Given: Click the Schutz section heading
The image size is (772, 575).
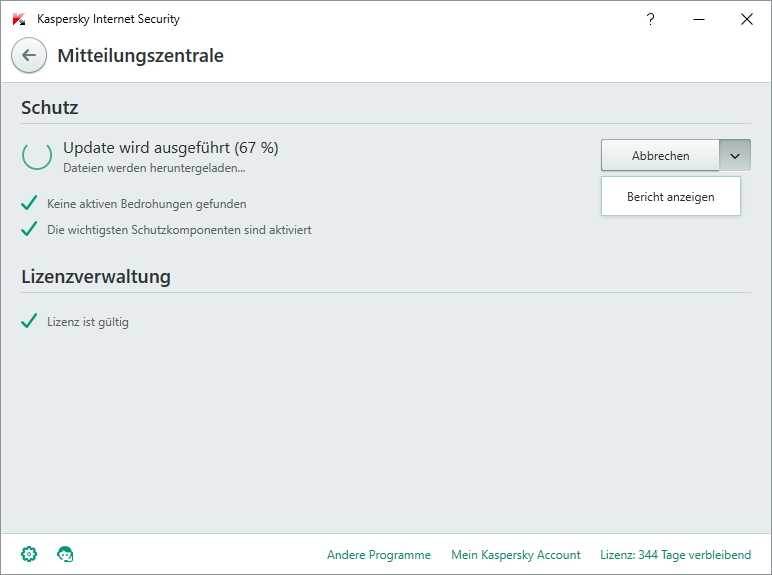Looking at the screenshot, I should click(x=50, y=107).
